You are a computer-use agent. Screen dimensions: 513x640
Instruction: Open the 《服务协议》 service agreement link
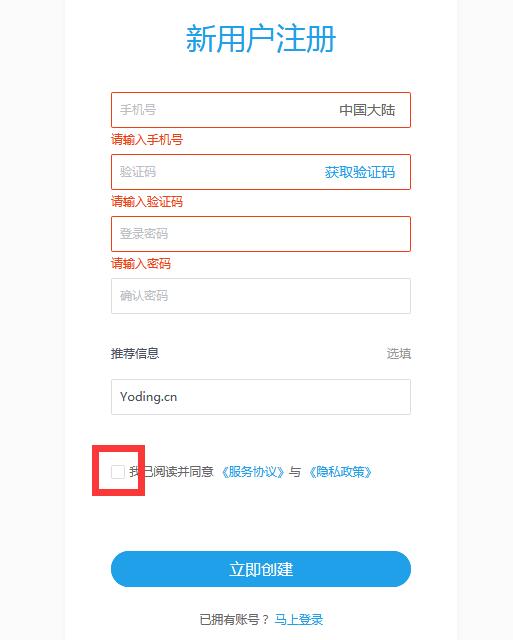(x=253, y=472)
